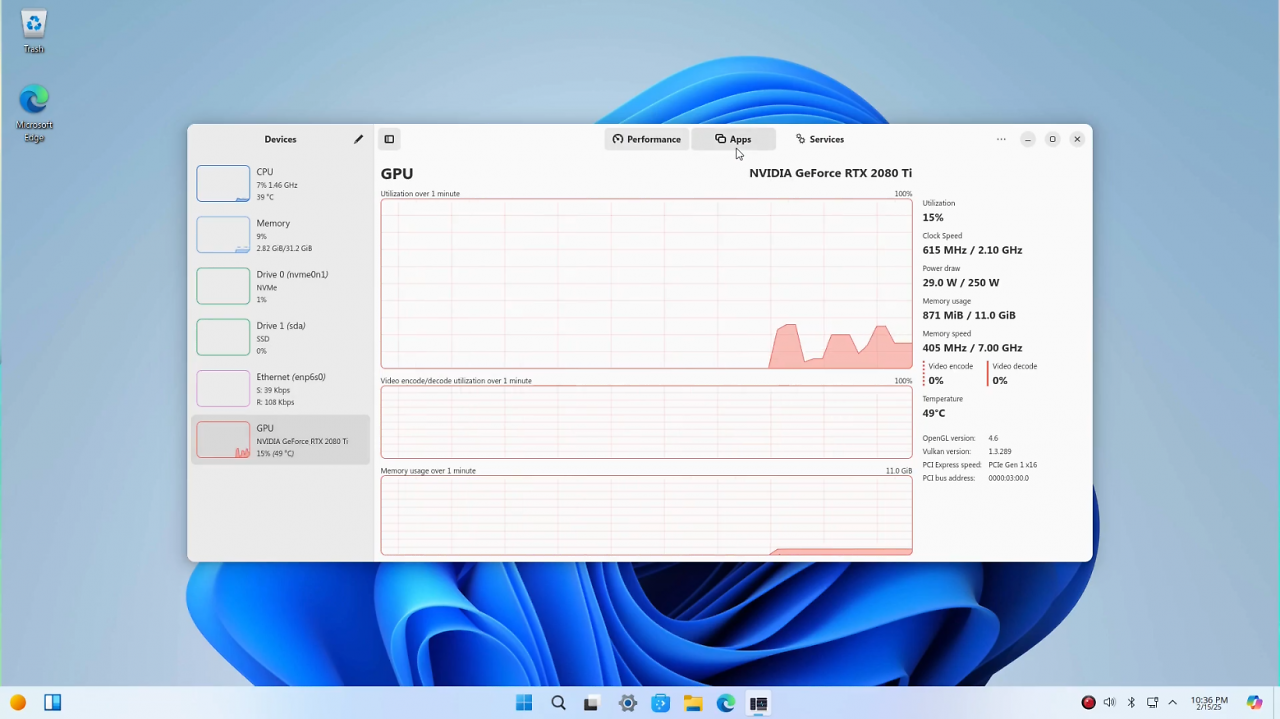
Task: Click the GPU memory usage graph
Action: [646, 515]
